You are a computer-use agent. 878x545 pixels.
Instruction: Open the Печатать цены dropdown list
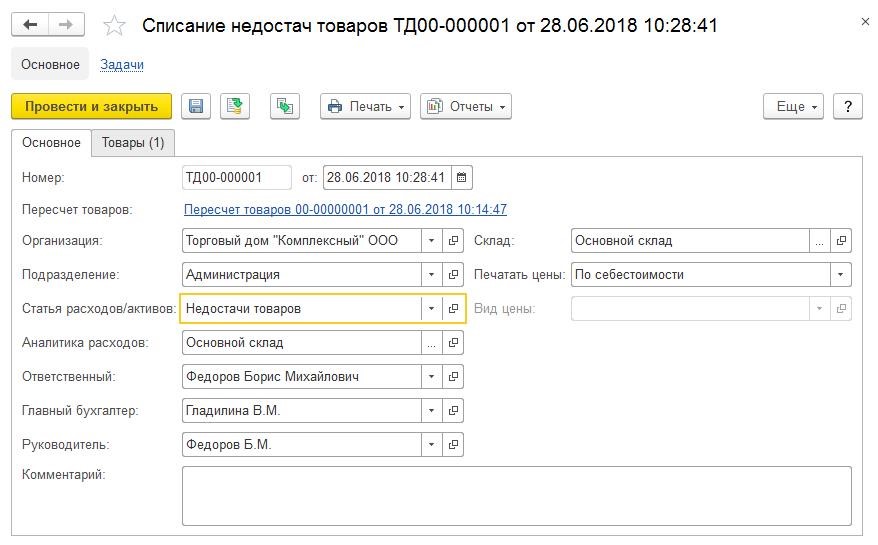[x=840, y=274]
